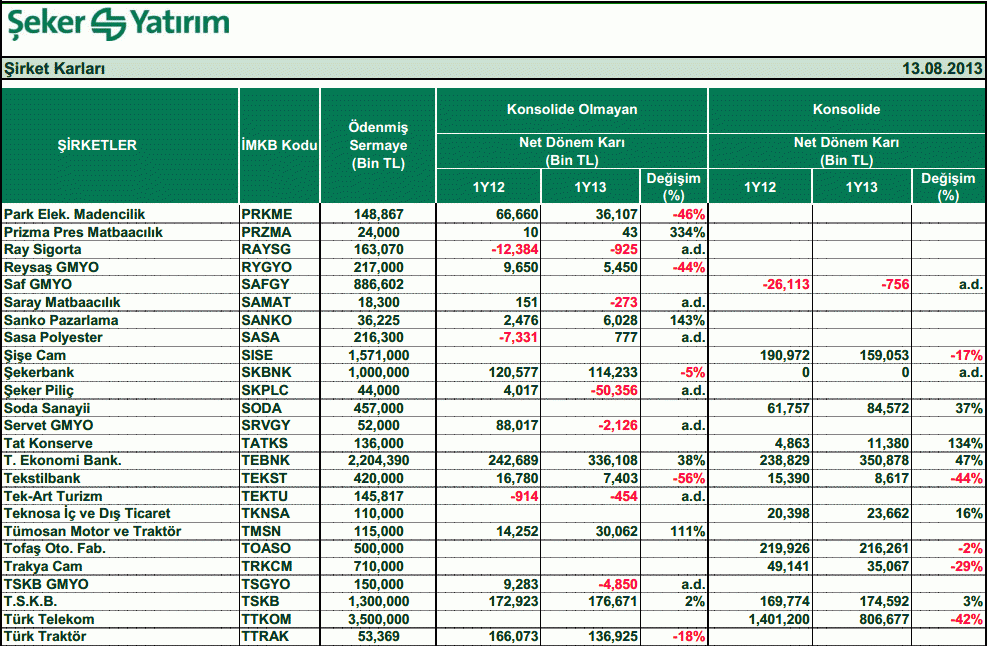This screenshot has height=646, width=988.
Task: Click the 1,401,200 value
Action: 779,620
